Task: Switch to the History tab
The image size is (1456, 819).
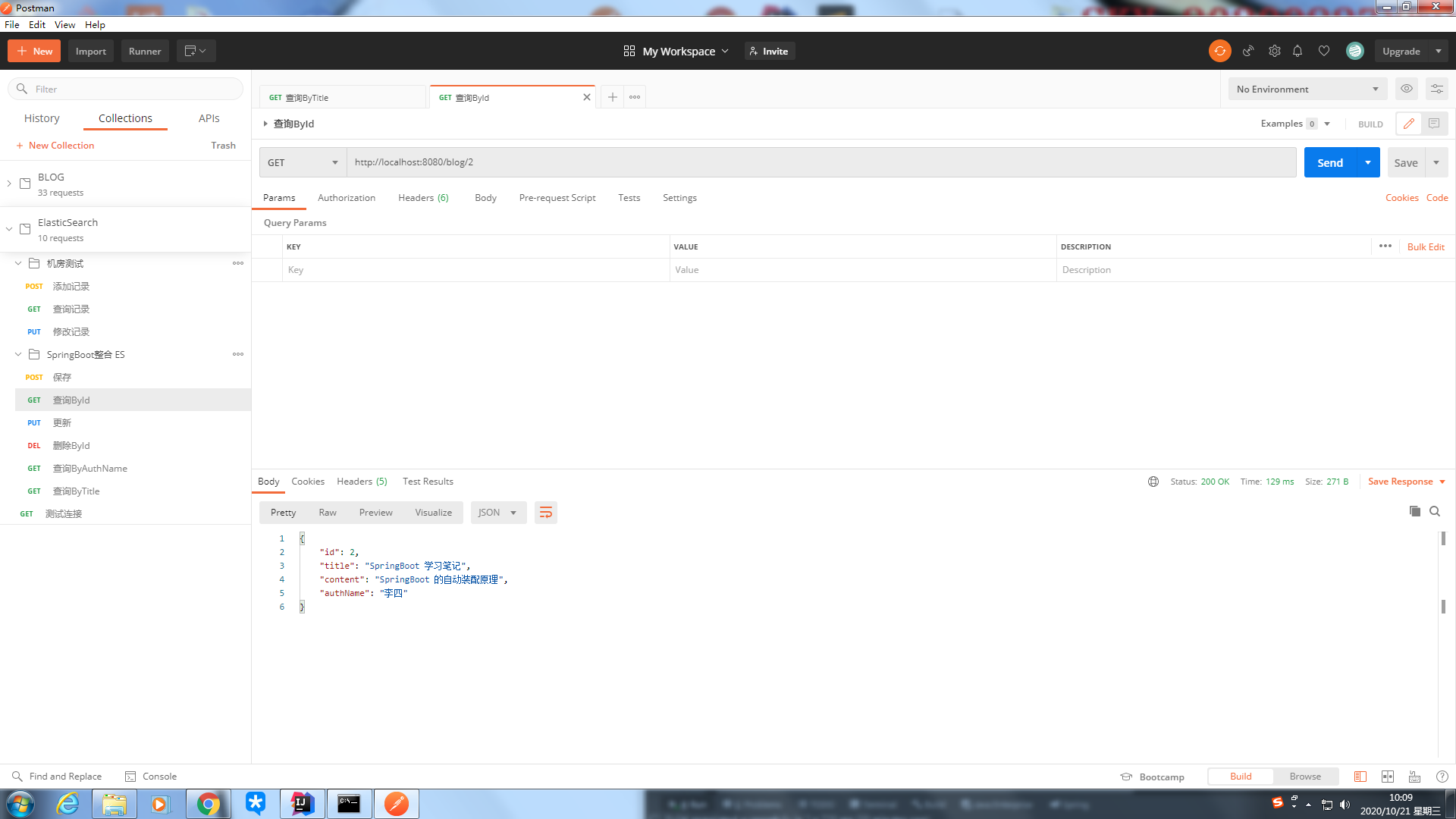Action: [x=42, y=118]
